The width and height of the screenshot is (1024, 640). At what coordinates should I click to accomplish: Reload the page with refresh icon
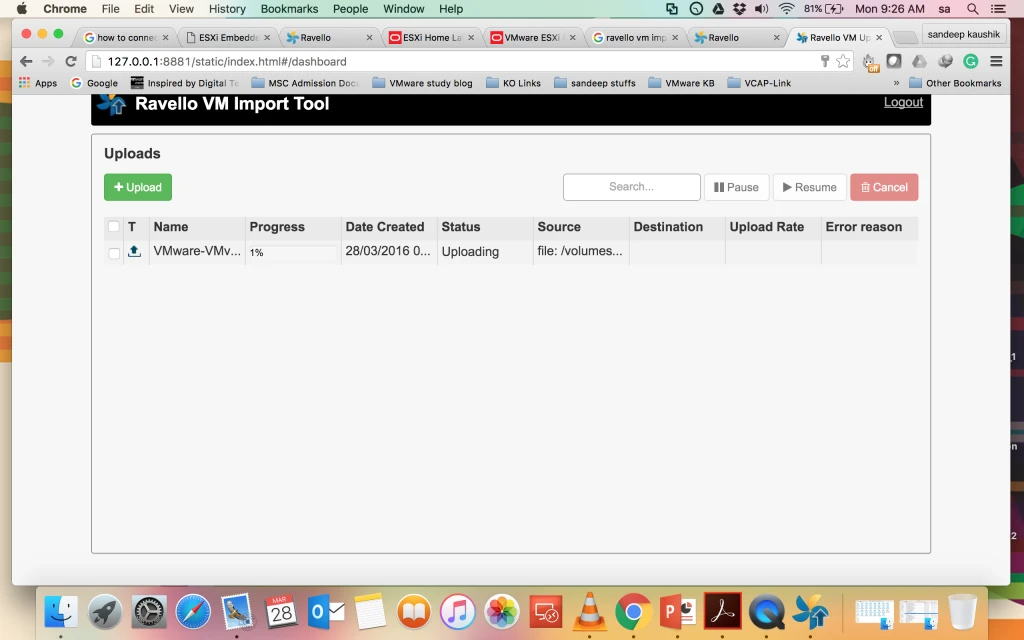coord(71,61)
